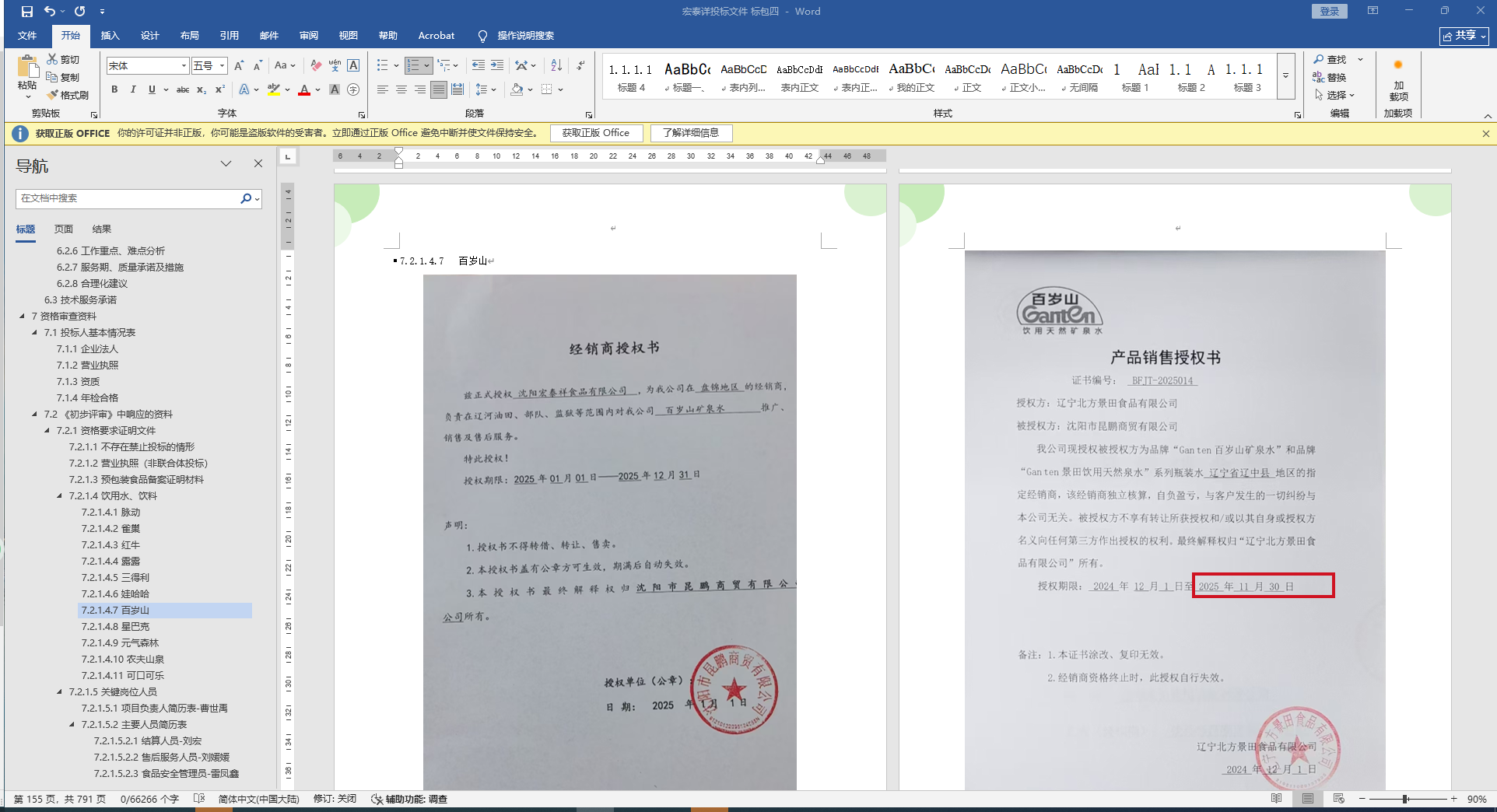Collapse the 7.2.1.4 饮用水、饮料 node

point(59,495)
